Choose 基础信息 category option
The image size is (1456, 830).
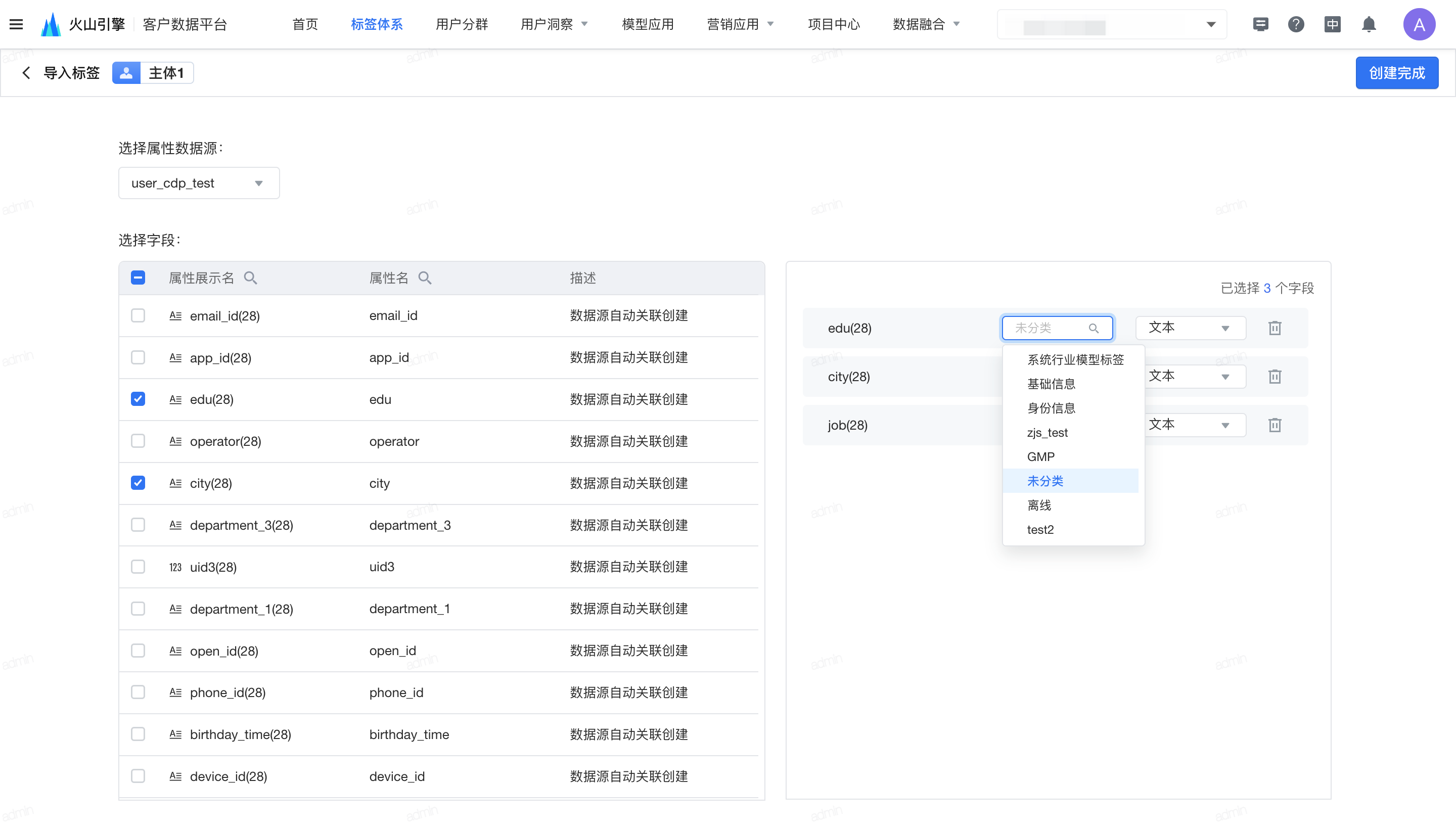(x=1071, y=384)
